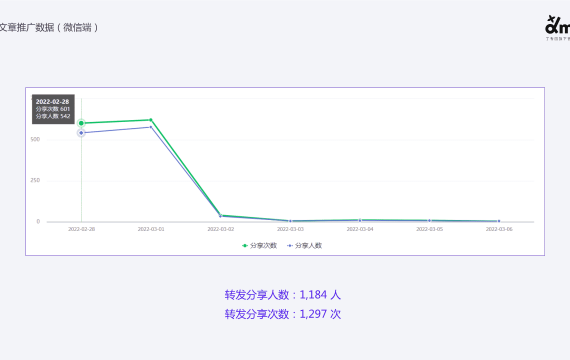Click the 2022-03-06 x-axis date label
Image resolution: width=570 pixels, height=360 pixels.
(499, 229)
